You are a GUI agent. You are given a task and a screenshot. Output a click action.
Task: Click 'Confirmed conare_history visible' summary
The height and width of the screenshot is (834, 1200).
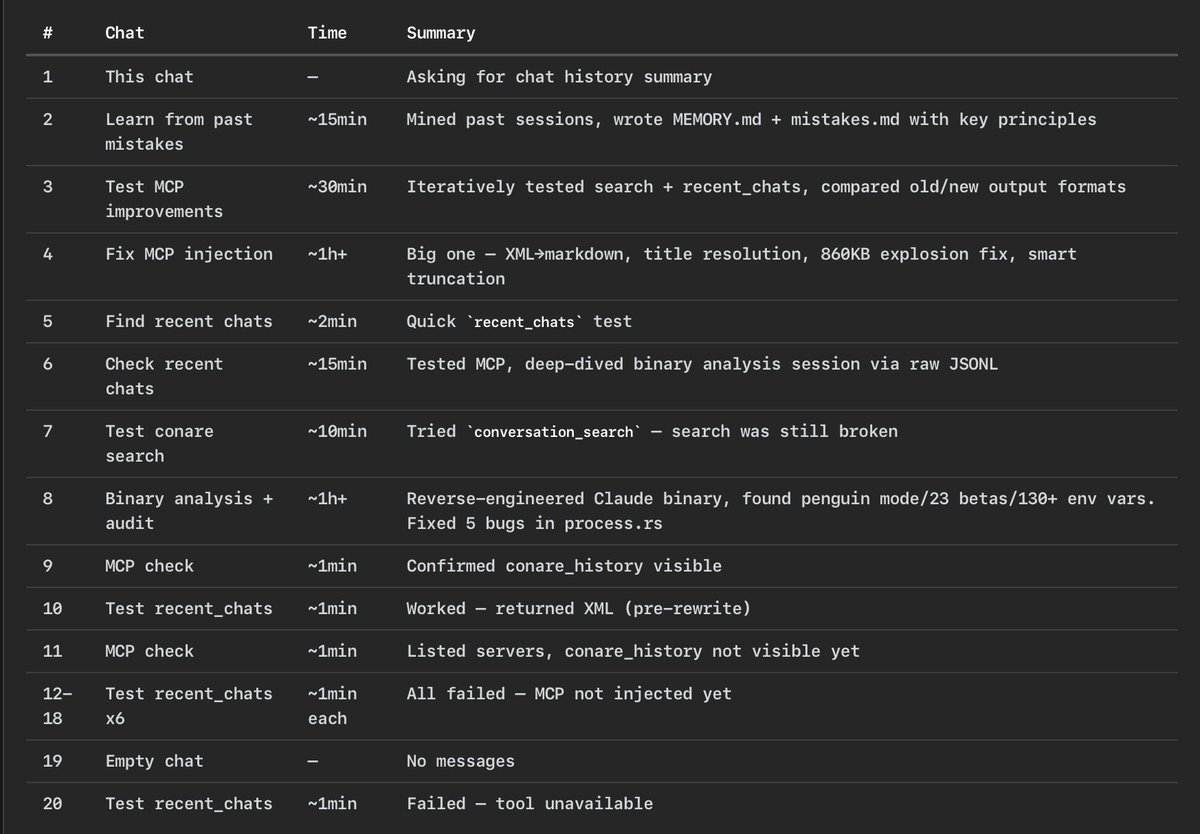pyautogui.click(x=564, y=566)
